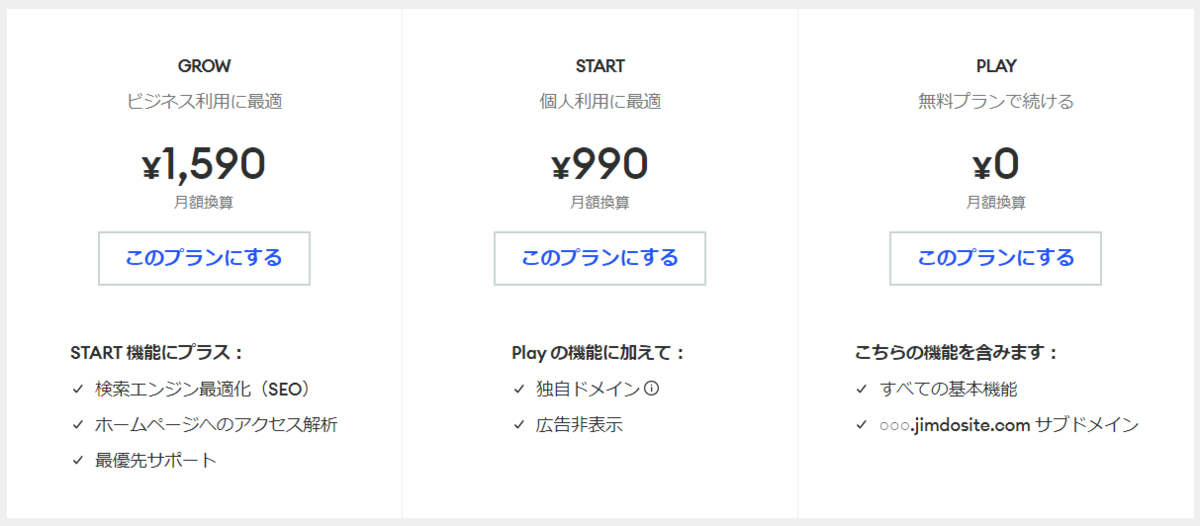The width and height of the screenshot is (1200, 526).
Task: Click the PLAY plan heading
Action: tap(996, 67)
